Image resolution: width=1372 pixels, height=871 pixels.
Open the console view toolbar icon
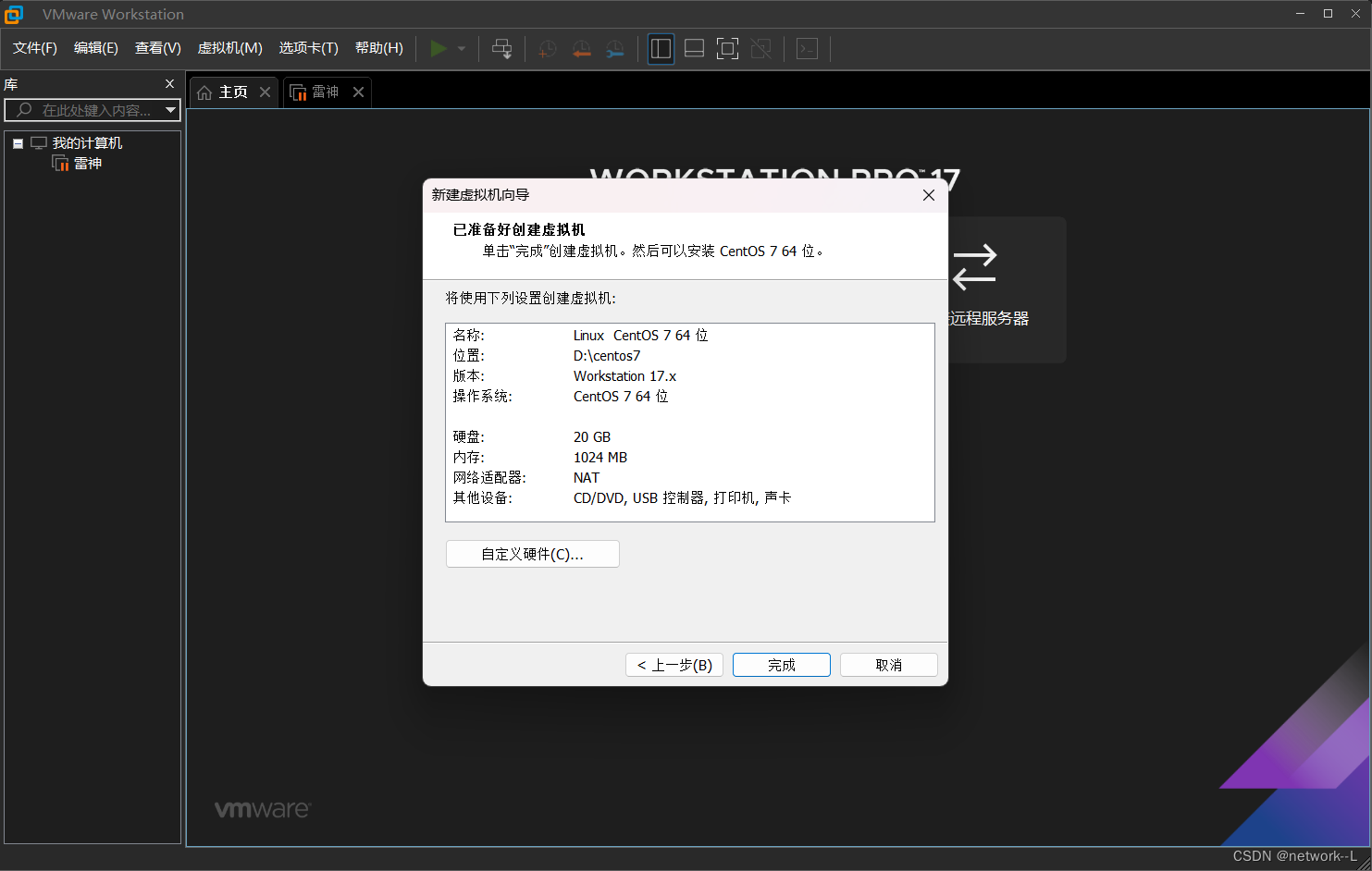807,49
